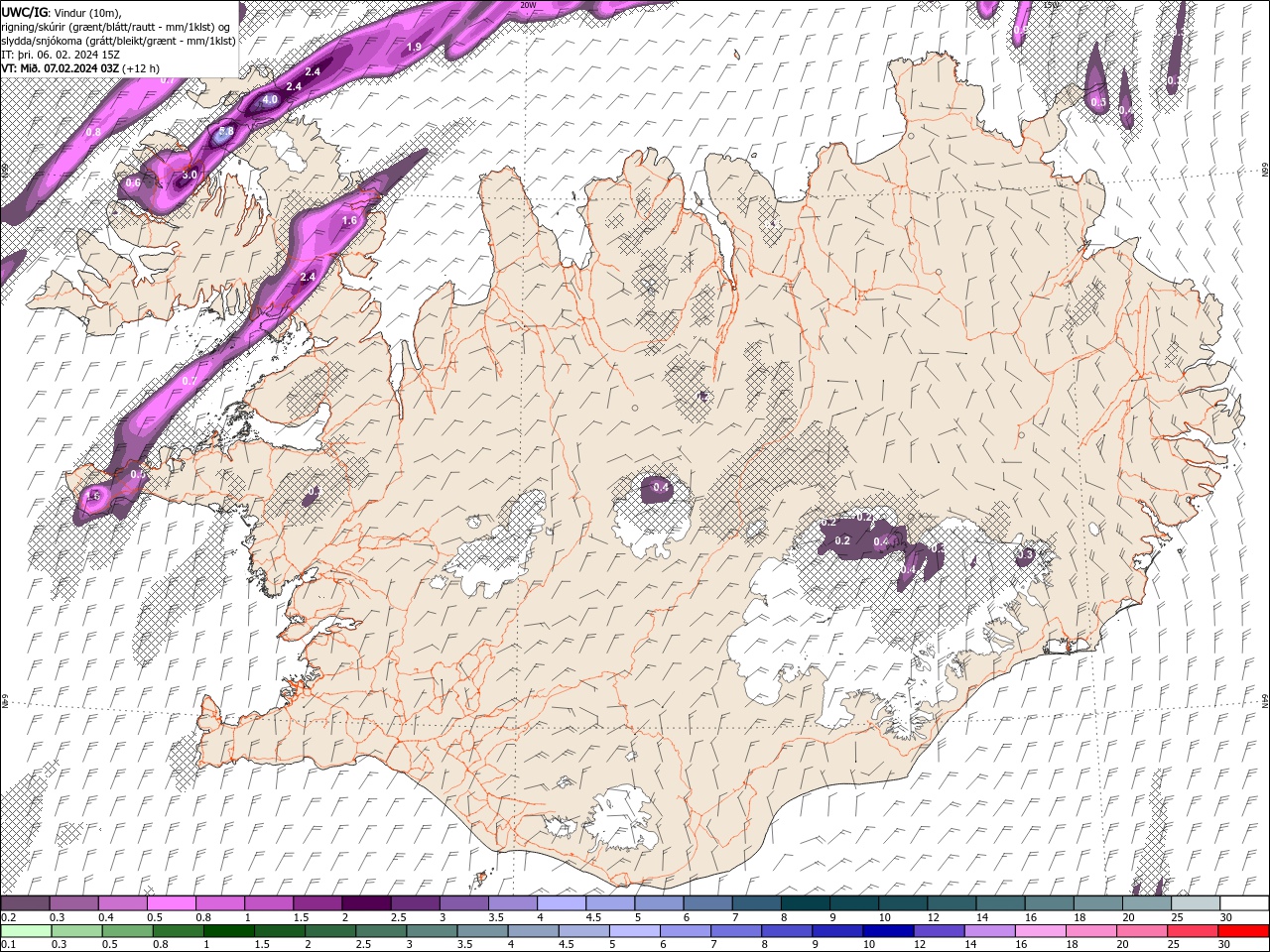Select bottom legend purple swatch between 12 and 14
Screen dimensions: 1270x952
point(939,931)
